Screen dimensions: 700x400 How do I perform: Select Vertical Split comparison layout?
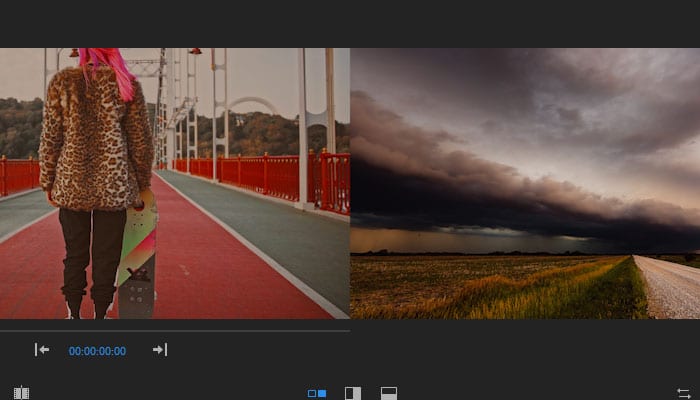click(353, 393)
